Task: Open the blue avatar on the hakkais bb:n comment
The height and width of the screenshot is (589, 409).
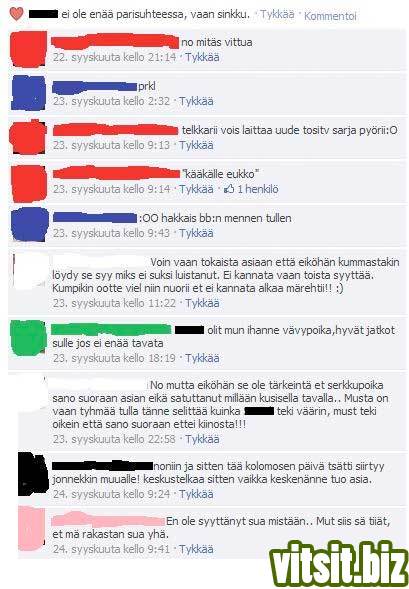Action: [30, 224]
